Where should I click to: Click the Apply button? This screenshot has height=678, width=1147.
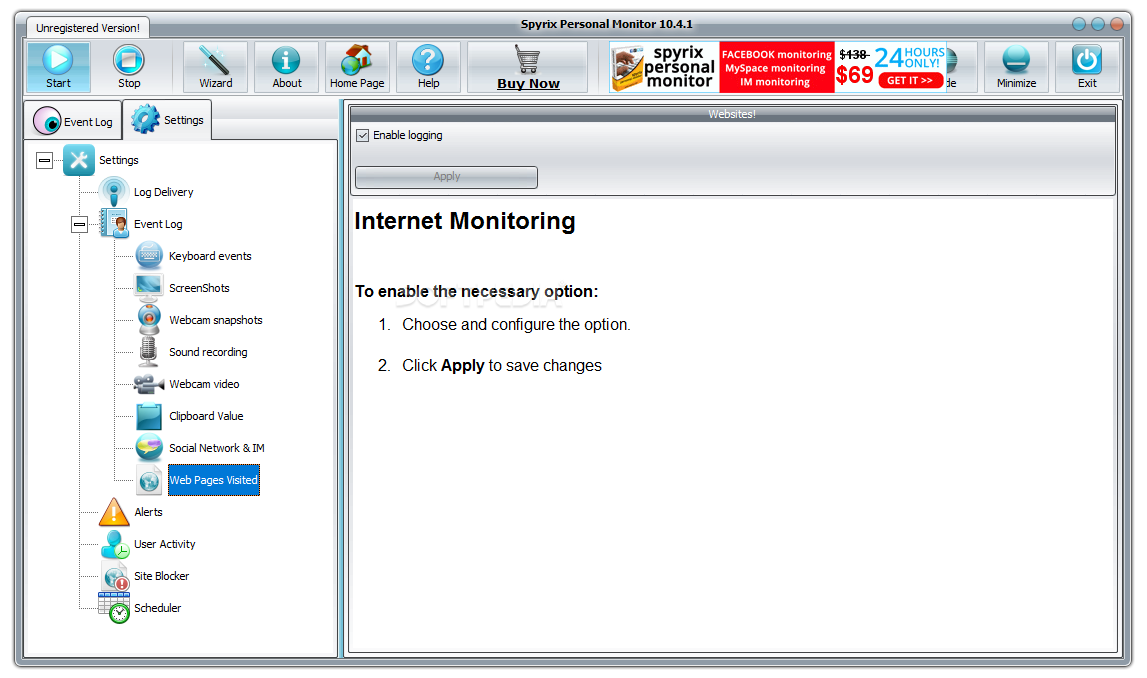(446, 177)
